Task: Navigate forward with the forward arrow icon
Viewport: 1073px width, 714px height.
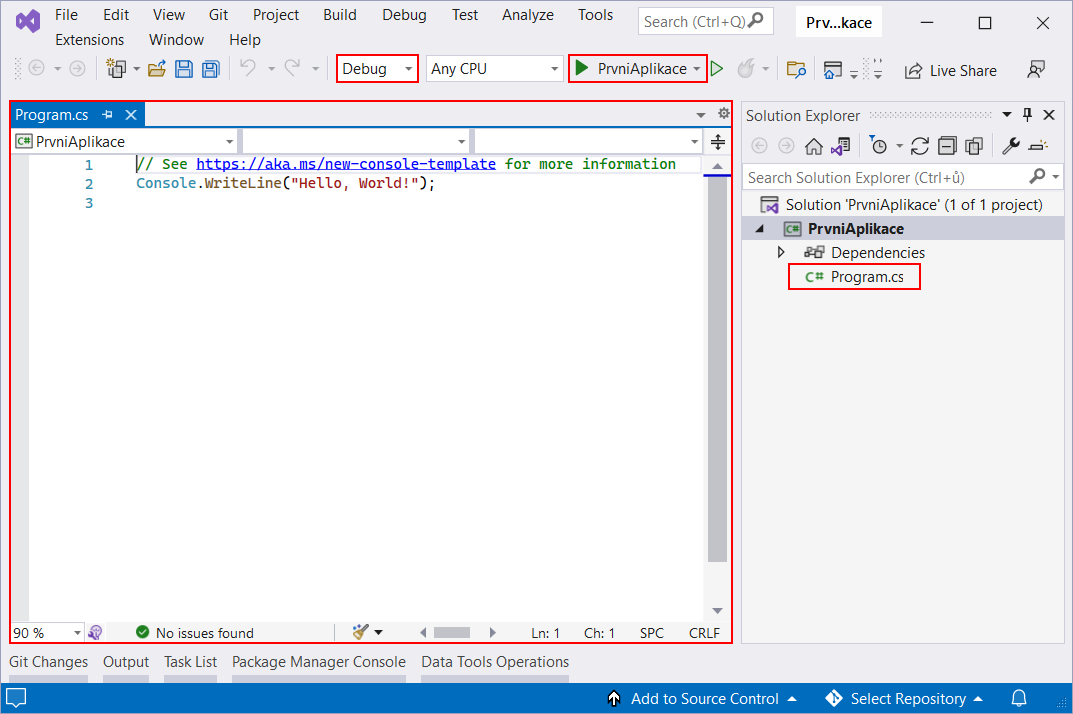Action: point(77,68)
